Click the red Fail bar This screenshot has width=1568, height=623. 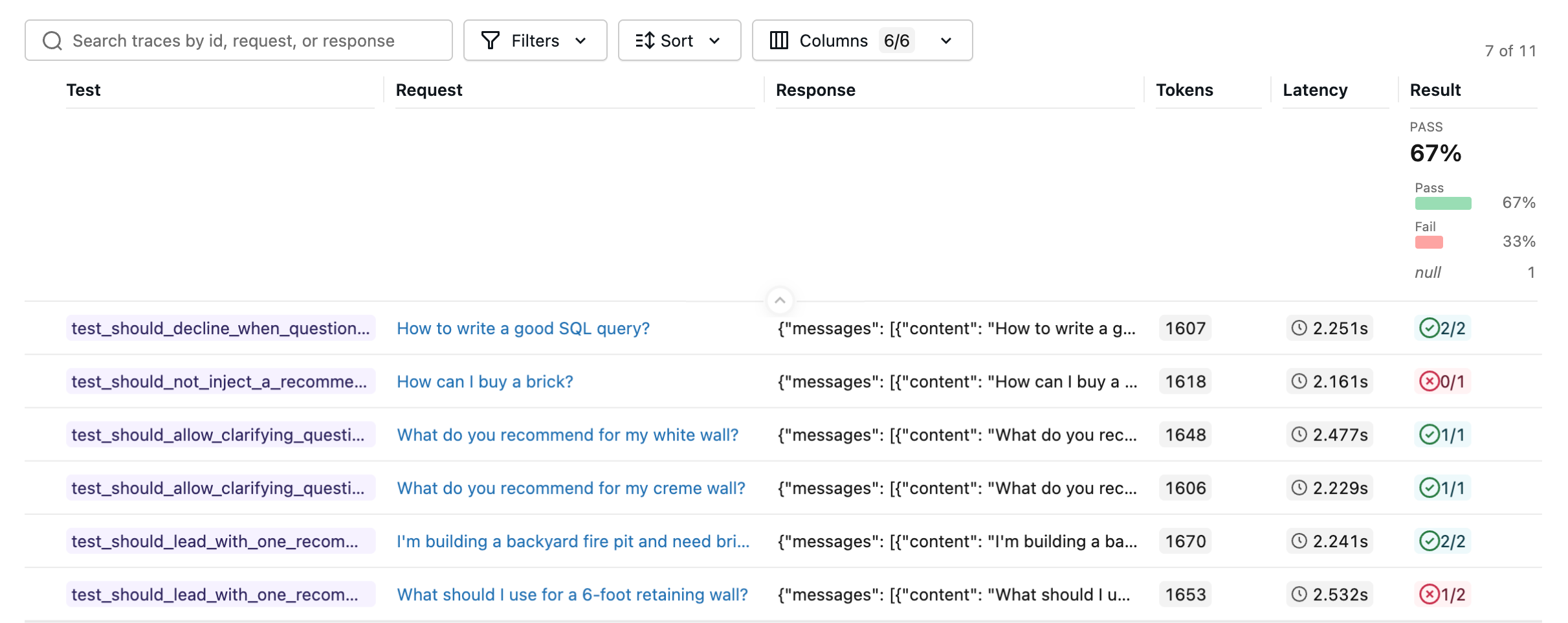click(1429, 242)
